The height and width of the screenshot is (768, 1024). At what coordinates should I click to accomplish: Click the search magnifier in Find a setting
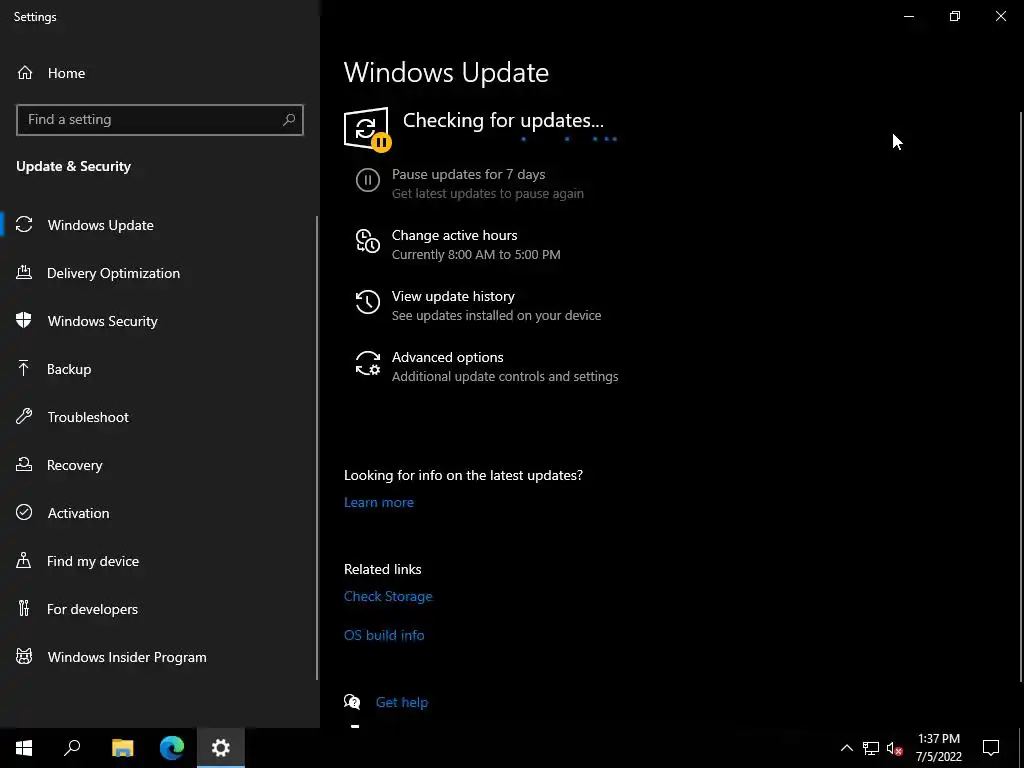tap(289, 120)
